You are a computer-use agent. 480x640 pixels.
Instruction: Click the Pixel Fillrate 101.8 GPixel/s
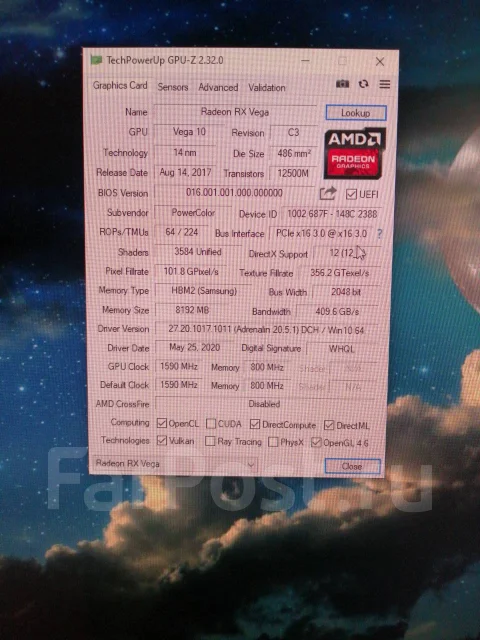[x=191, y=271]
